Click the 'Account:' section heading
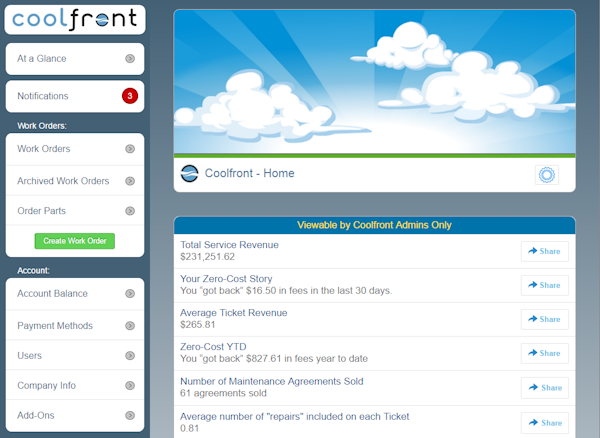This screenshot has width=600, height=438. 33,270
